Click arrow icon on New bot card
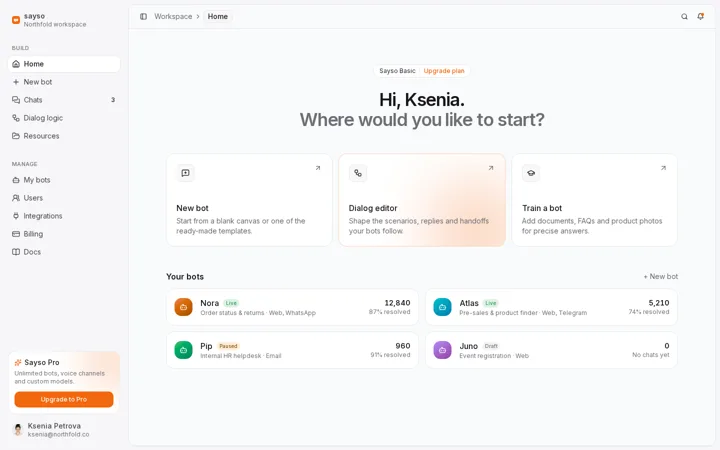Image resolution: width=720 pixels, height=450 pixels. (318, 168)
